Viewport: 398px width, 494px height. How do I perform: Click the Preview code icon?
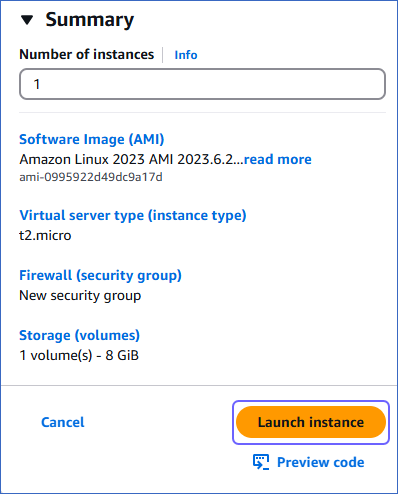click(x=261, y=462)
